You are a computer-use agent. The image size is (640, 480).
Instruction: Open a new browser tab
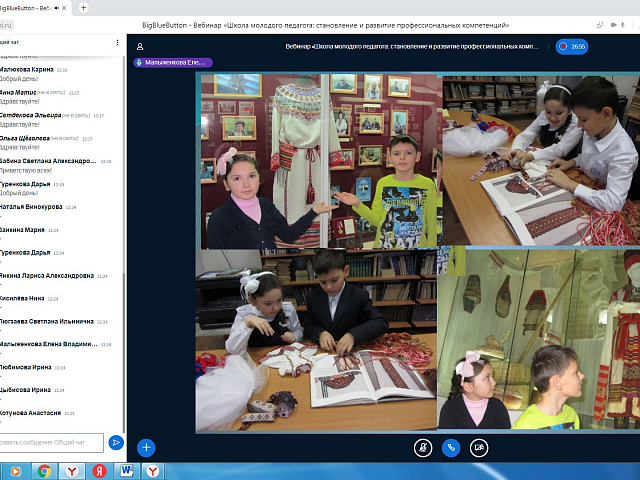point(83,8)
